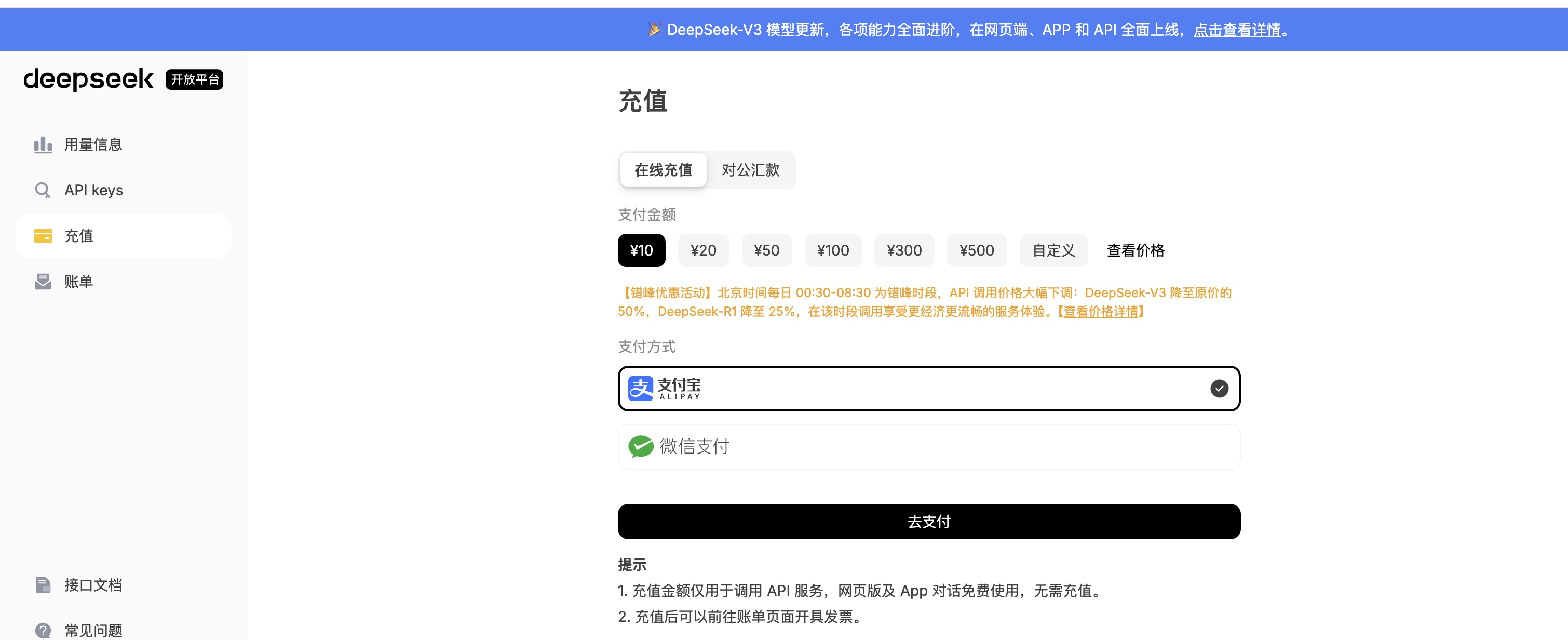The image size is (1568, 640).
Task: Open 点击查看详情 link in top banner
Action: [x=1237, y=29]
